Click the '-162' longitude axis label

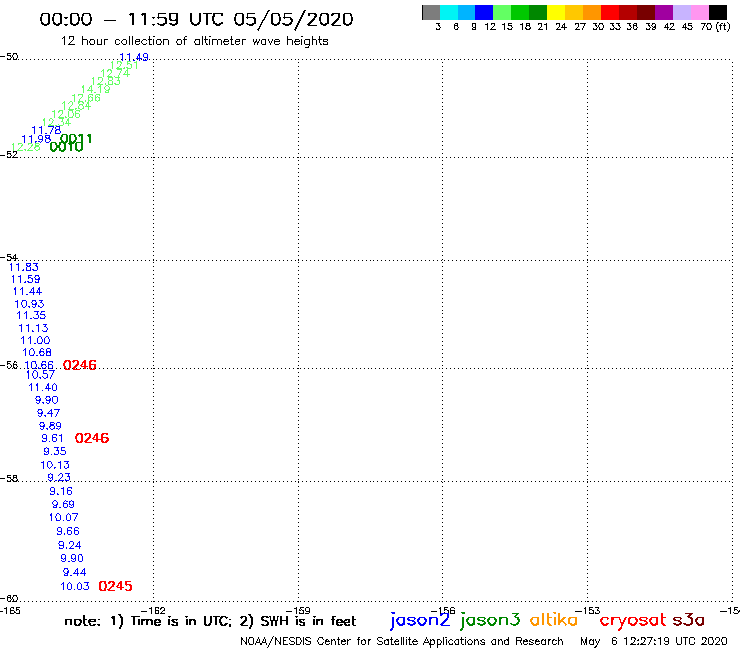click(x=153, y=610)
